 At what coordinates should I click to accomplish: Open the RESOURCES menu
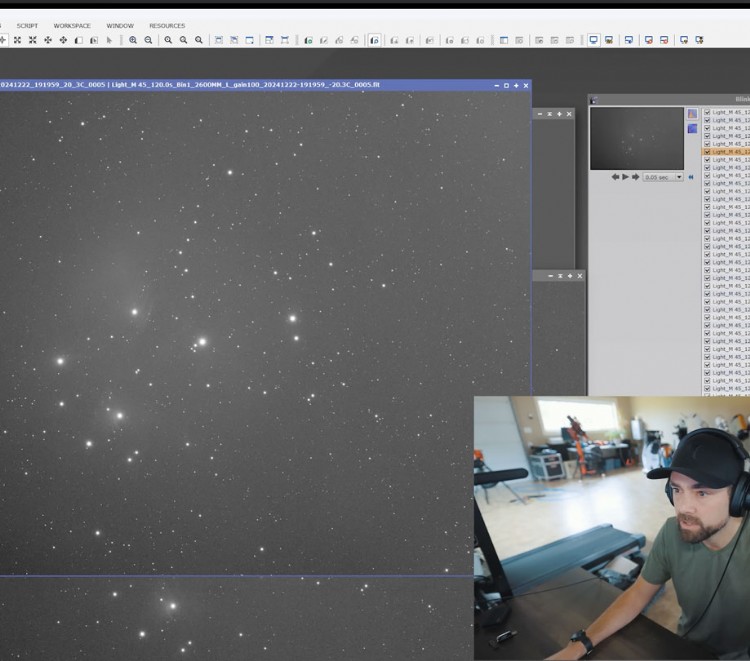point(167,26)
